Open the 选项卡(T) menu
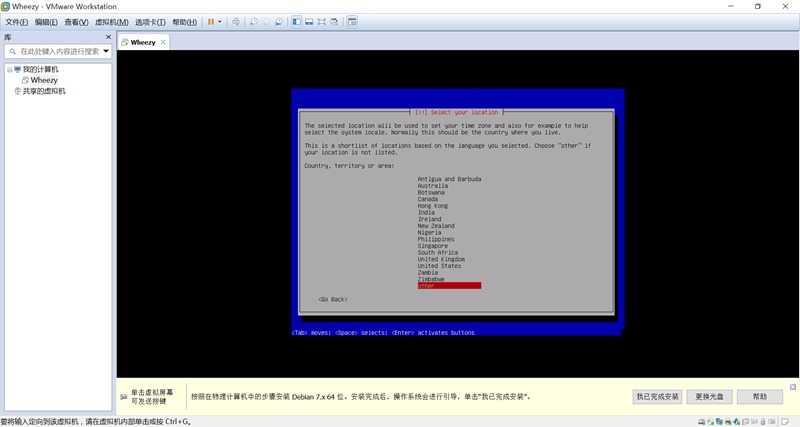800x427 pixels. click(150, 22)
